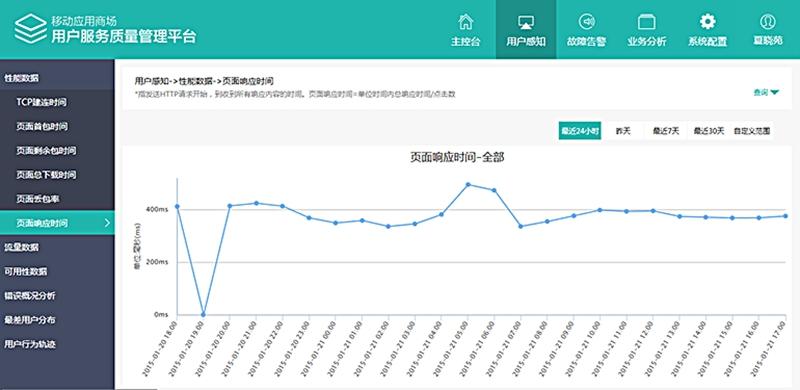Image resolution: width=800 pixels, height=390 pixels.
Task: Open 页面丢包率 in sidebar
Action: coord(57,199)
